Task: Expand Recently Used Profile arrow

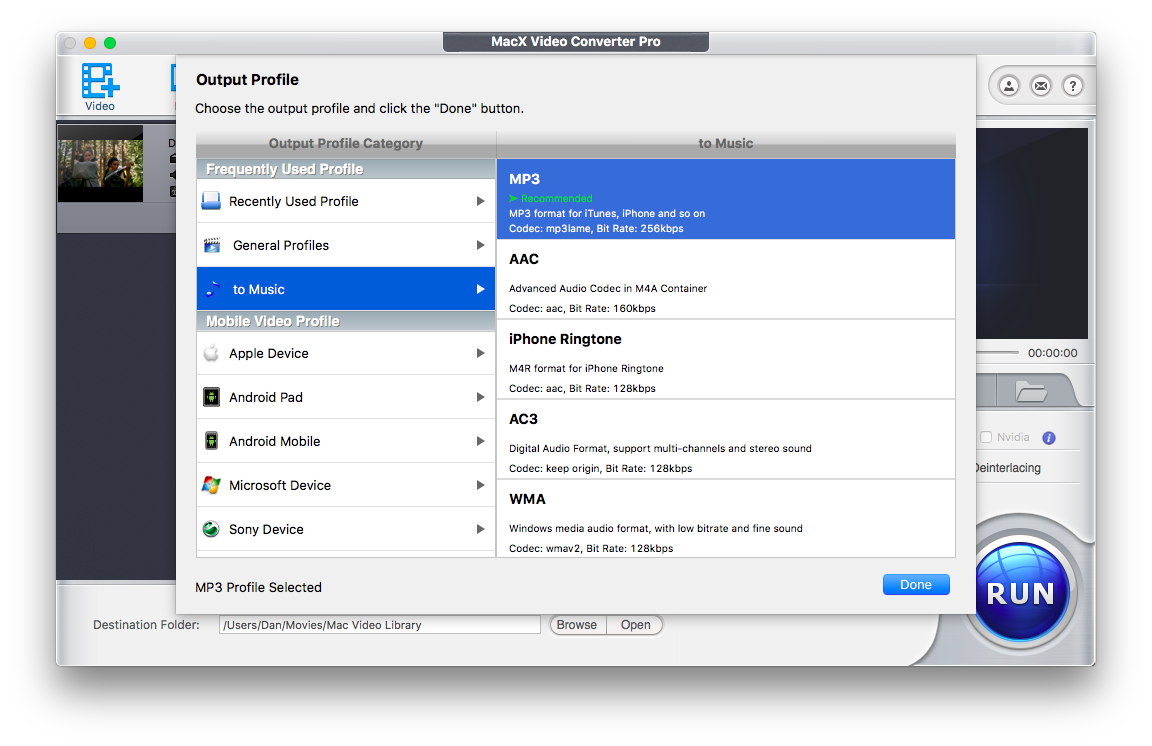Action: (x=480, y=201)
